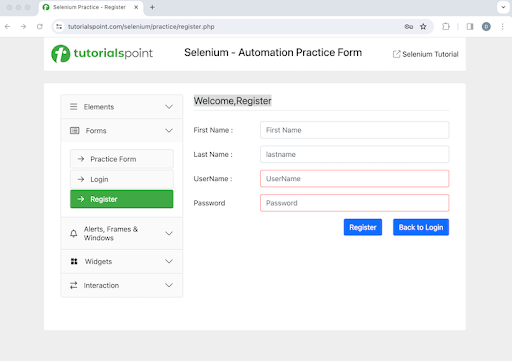Open the Practice Form menu item

pos(122,159)
